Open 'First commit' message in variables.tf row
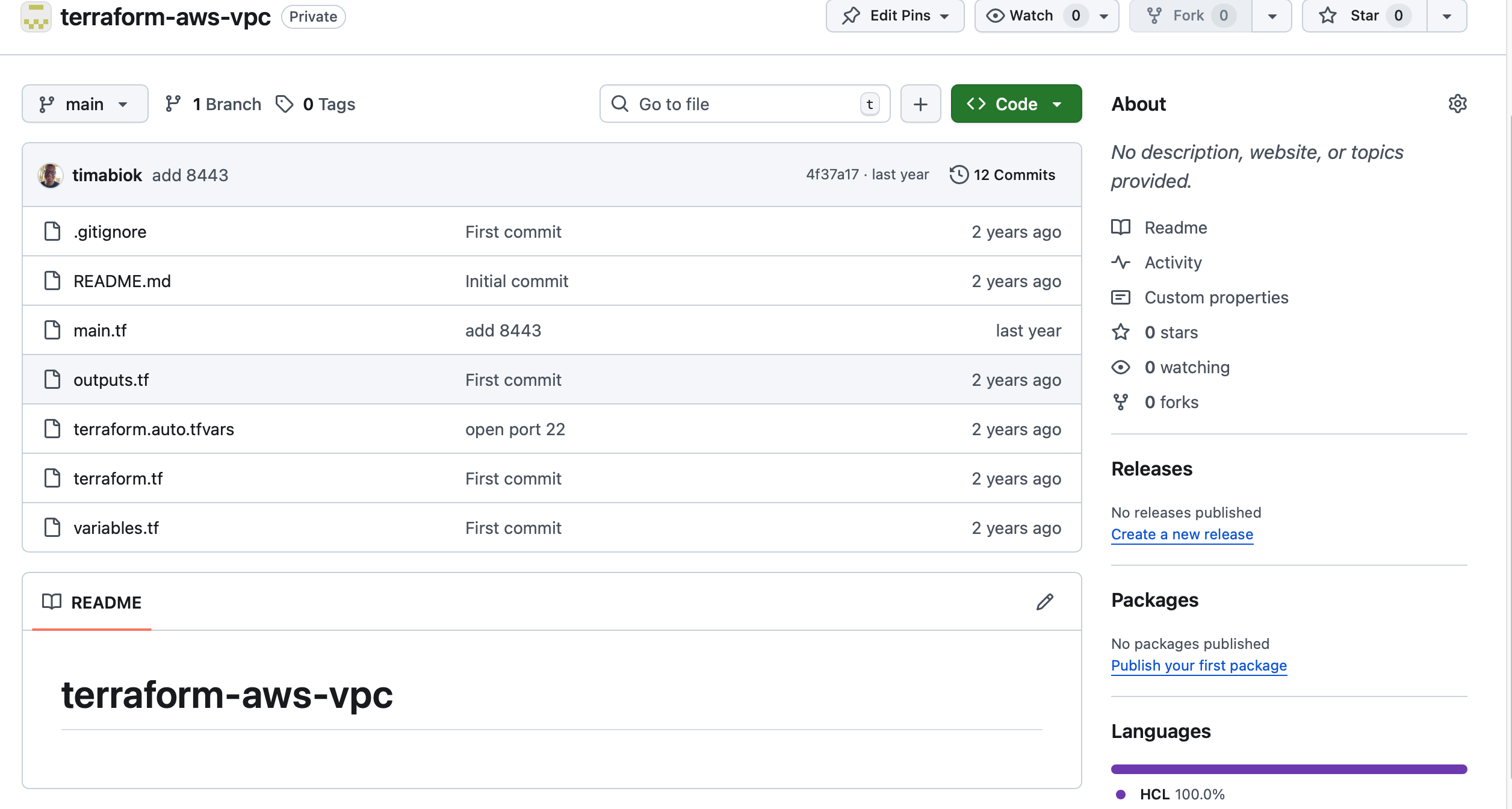 click(513, 528)
